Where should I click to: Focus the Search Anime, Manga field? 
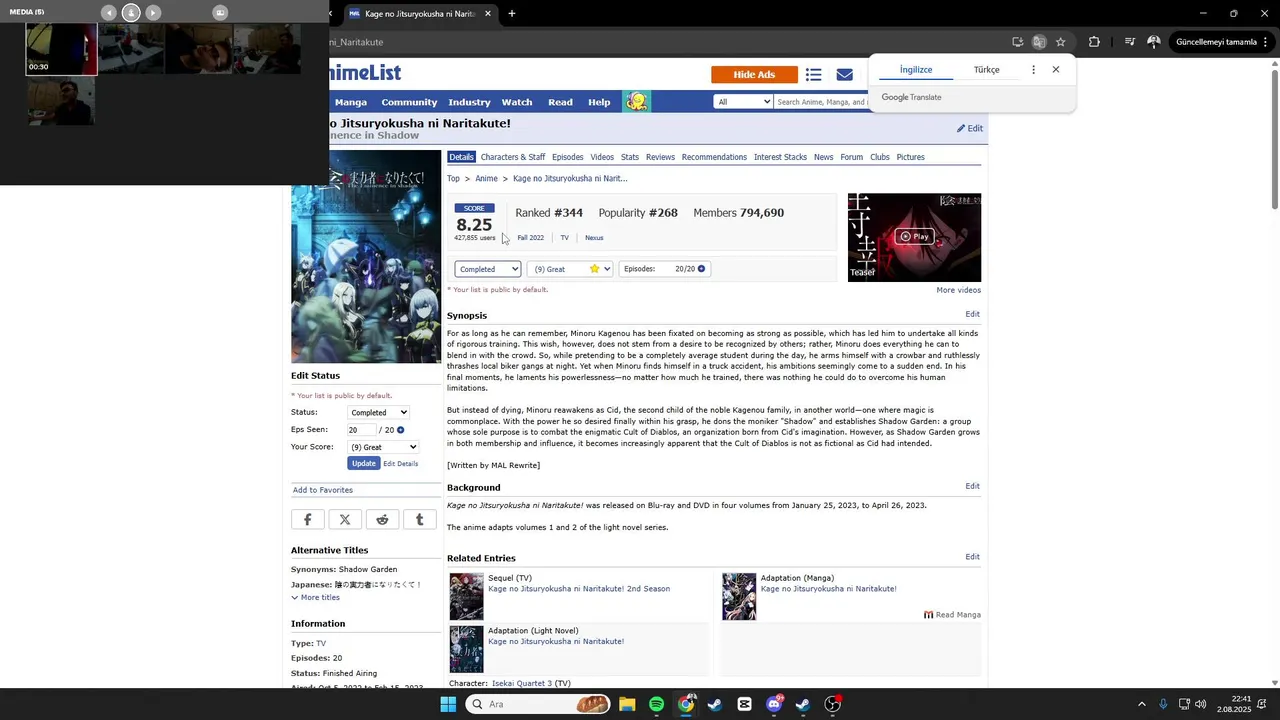pos(822,102)
